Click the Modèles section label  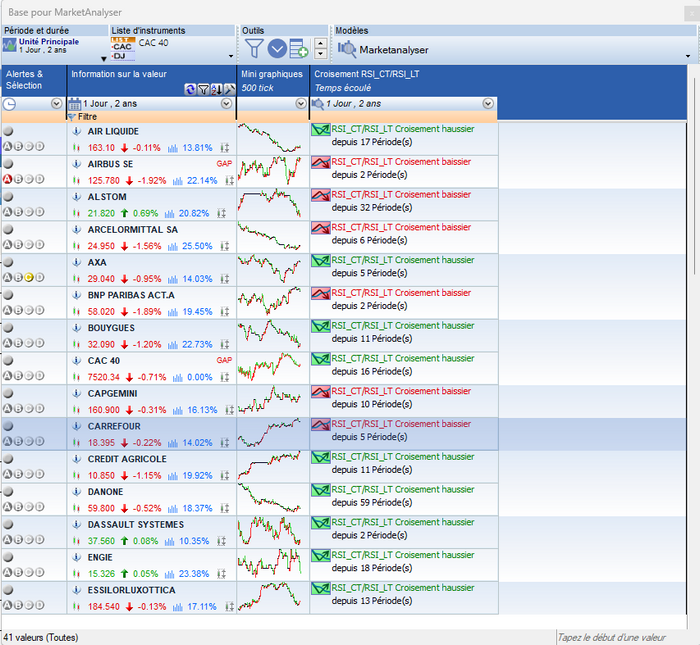click(352, 31)
